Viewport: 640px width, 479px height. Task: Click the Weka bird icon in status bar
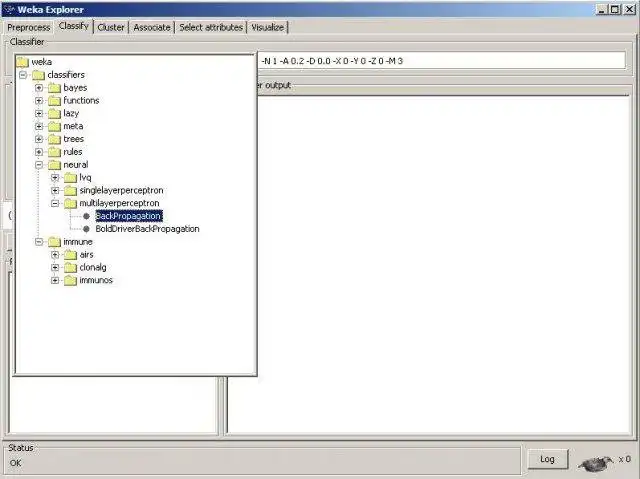pos(596,463)
